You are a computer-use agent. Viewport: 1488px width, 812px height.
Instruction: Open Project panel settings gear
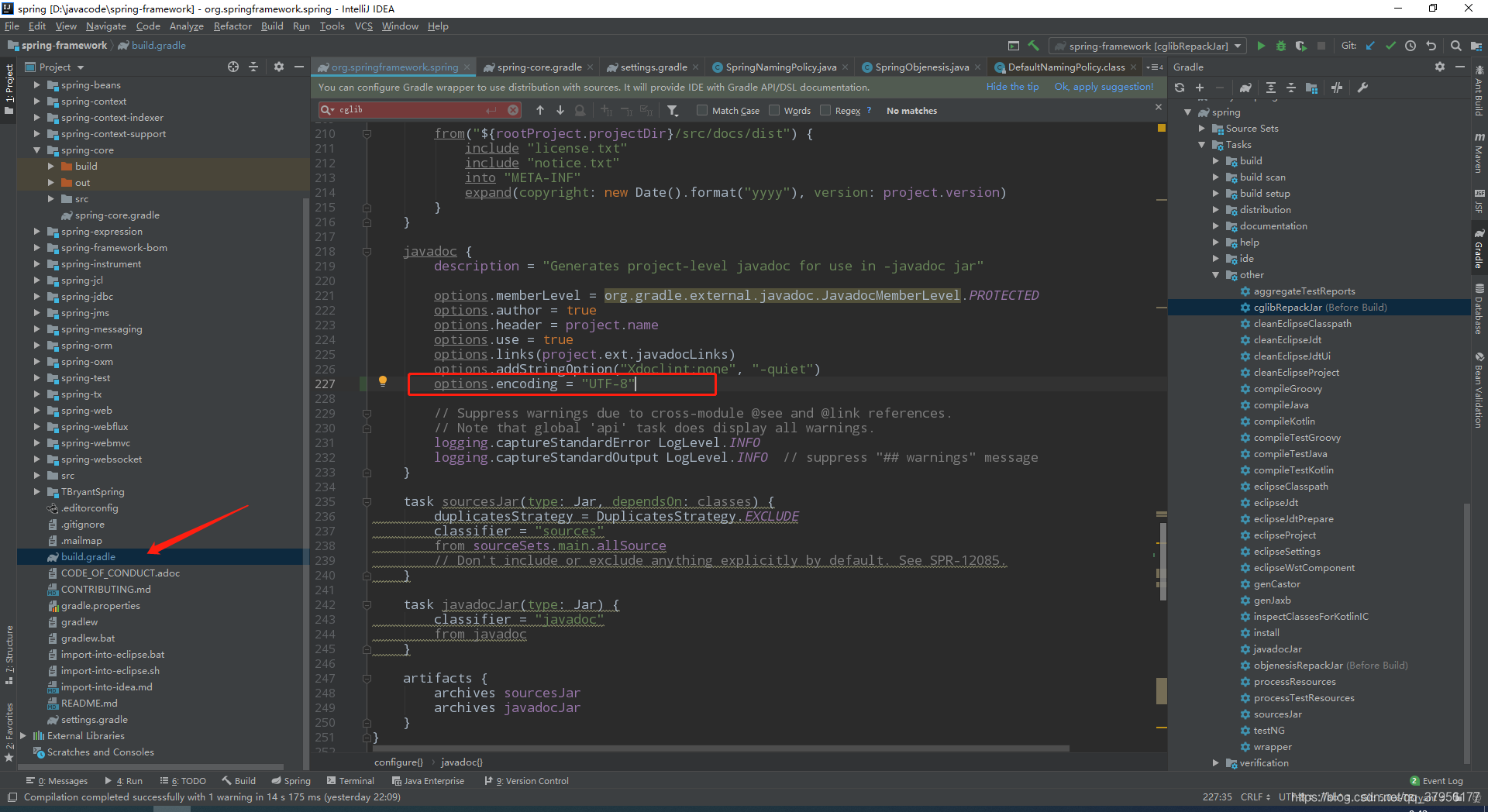(279, 67)
